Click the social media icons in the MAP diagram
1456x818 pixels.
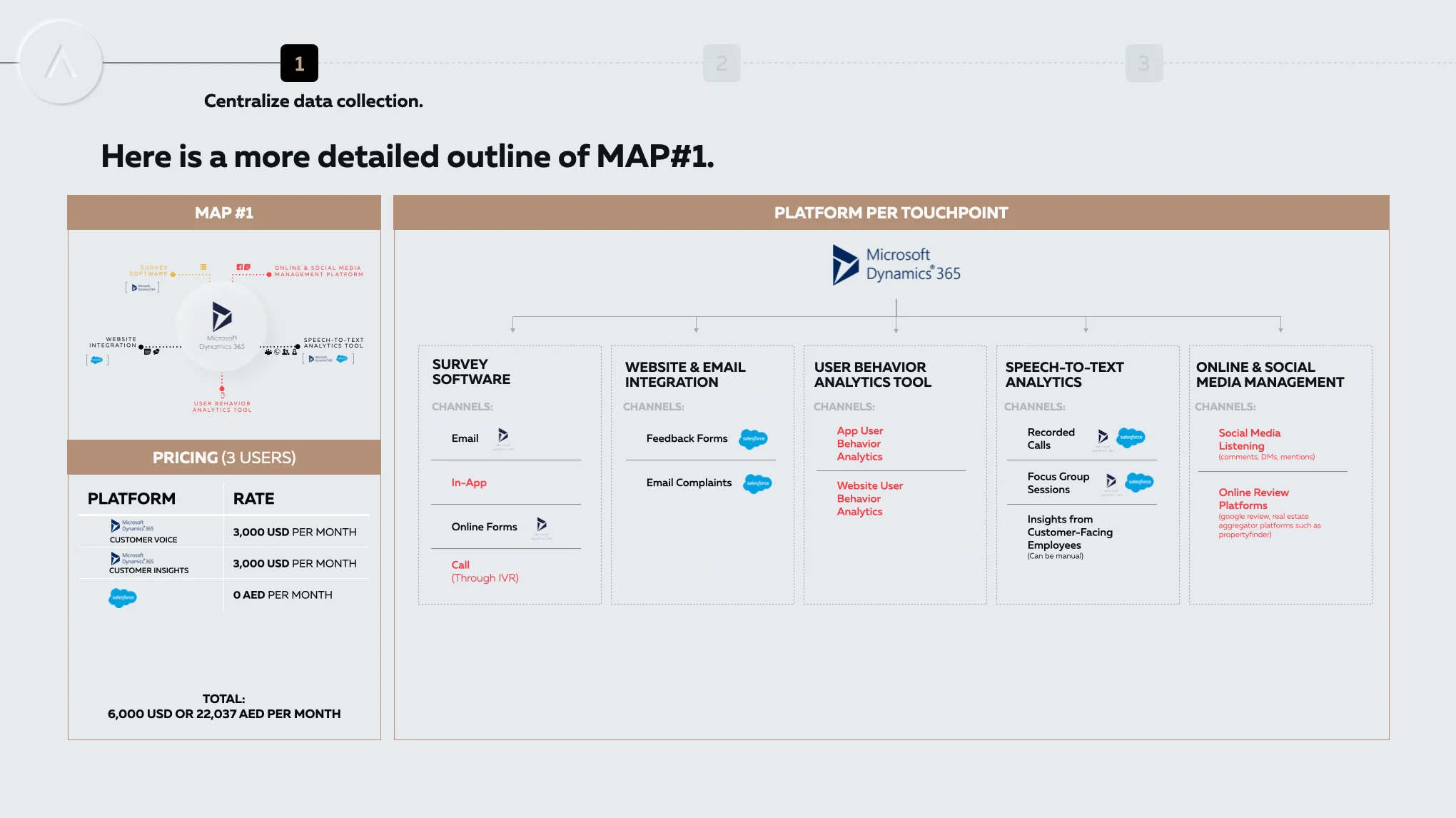click(243, 267)
